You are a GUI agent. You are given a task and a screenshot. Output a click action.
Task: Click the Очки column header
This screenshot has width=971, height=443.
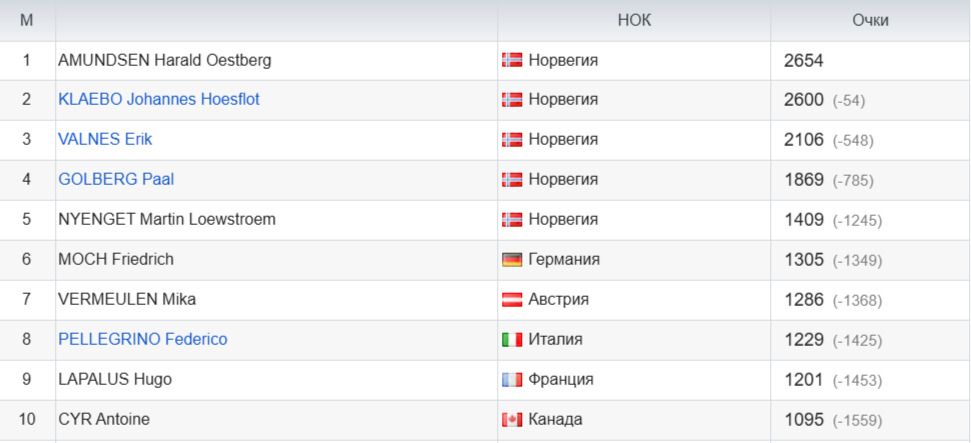click(870, 20)
